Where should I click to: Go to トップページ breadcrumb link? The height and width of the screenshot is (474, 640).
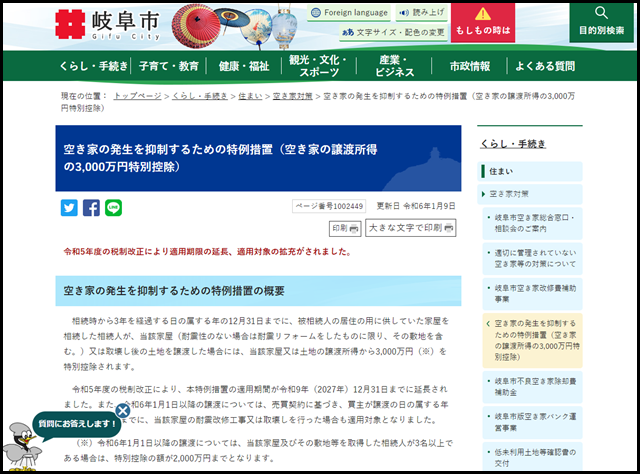coord(138,96)
